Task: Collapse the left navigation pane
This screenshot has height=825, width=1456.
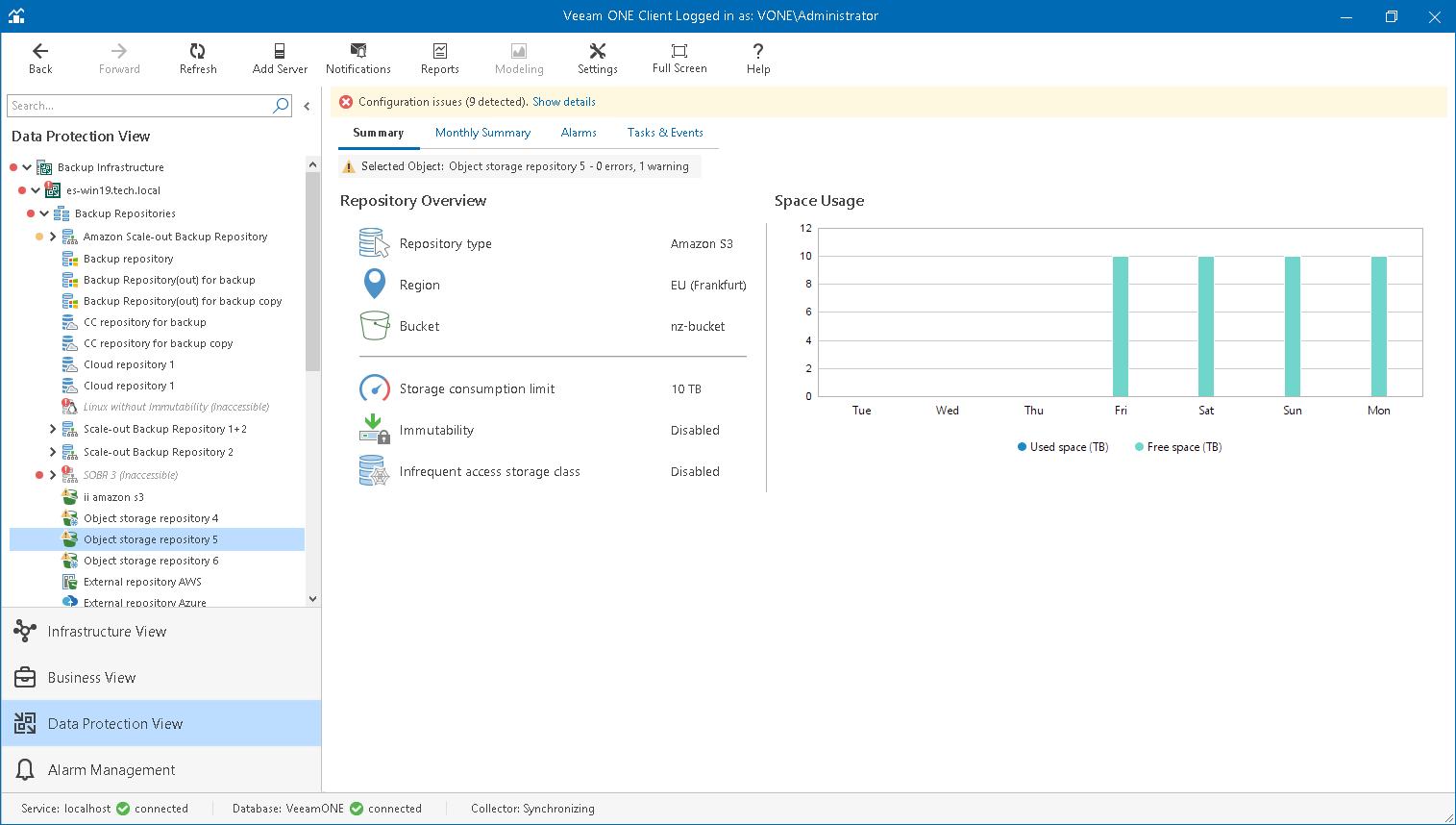Action: (307, 107)
